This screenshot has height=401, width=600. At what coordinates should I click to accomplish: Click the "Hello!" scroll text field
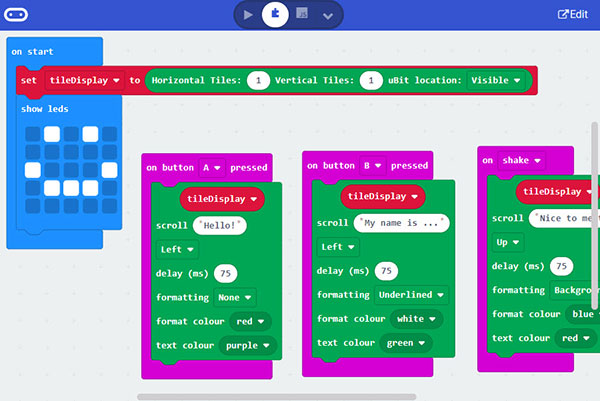tap(220, 226)
